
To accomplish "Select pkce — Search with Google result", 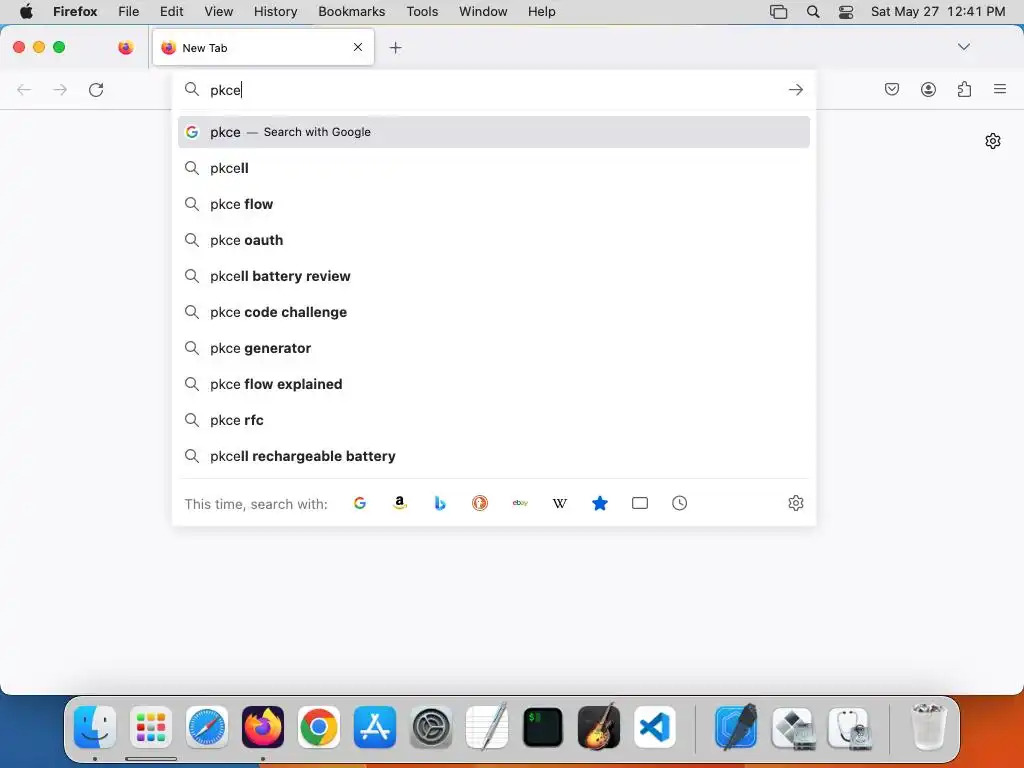I will [494, 132].
